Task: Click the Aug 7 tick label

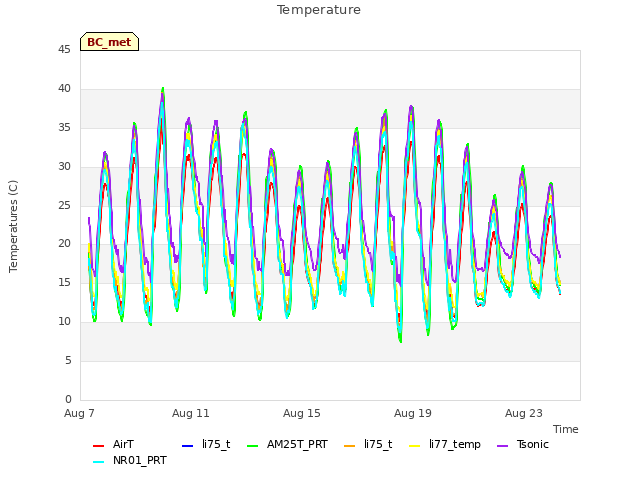Action: pyautogui.click(x=79, y=413)
